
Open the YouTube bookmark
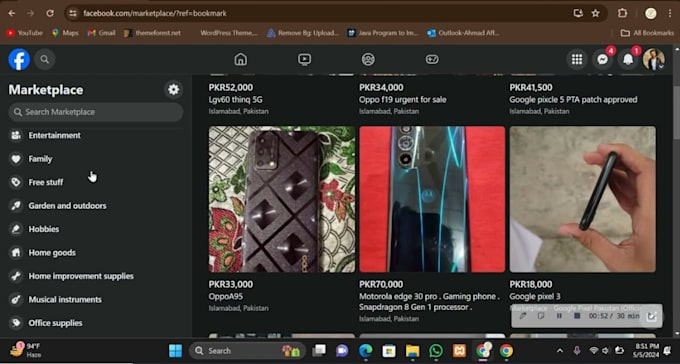24,33
